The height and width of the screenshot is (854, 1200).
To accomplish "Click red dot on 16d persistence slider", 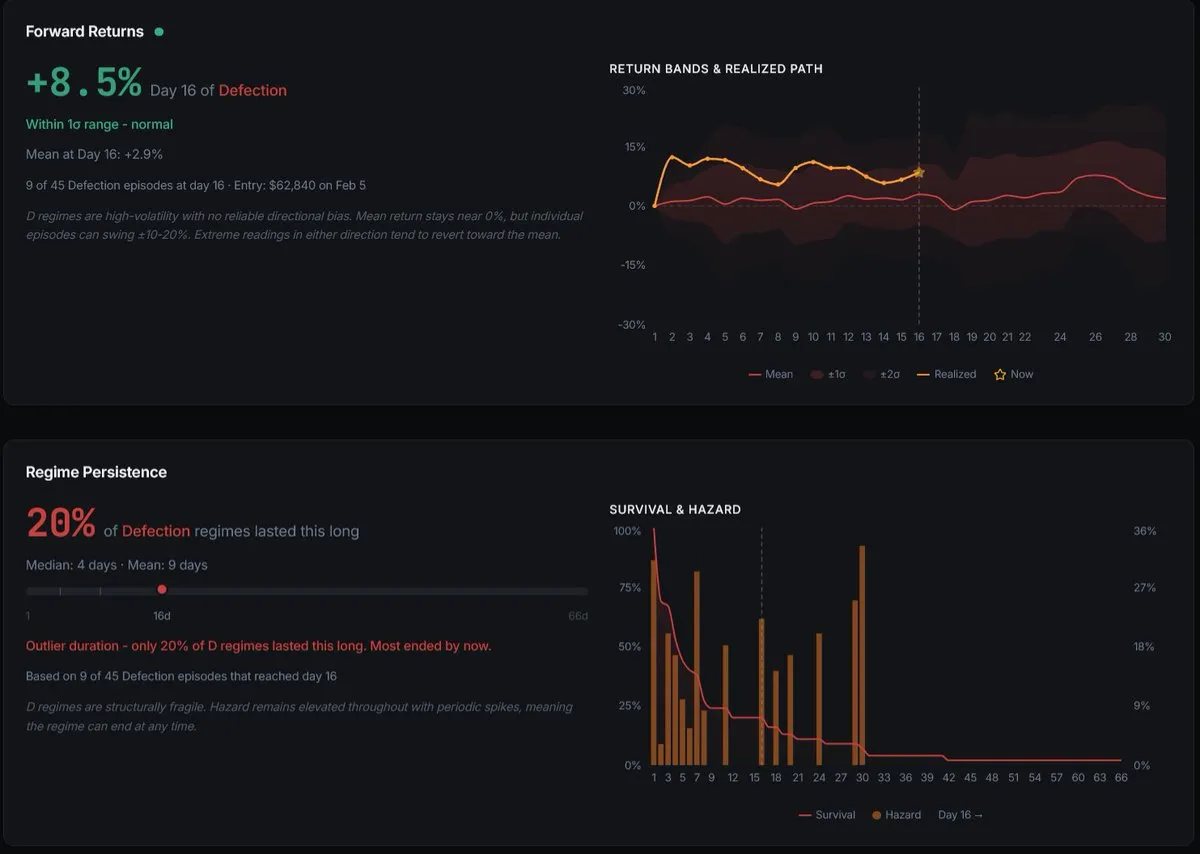I will (x=162, y=590).
